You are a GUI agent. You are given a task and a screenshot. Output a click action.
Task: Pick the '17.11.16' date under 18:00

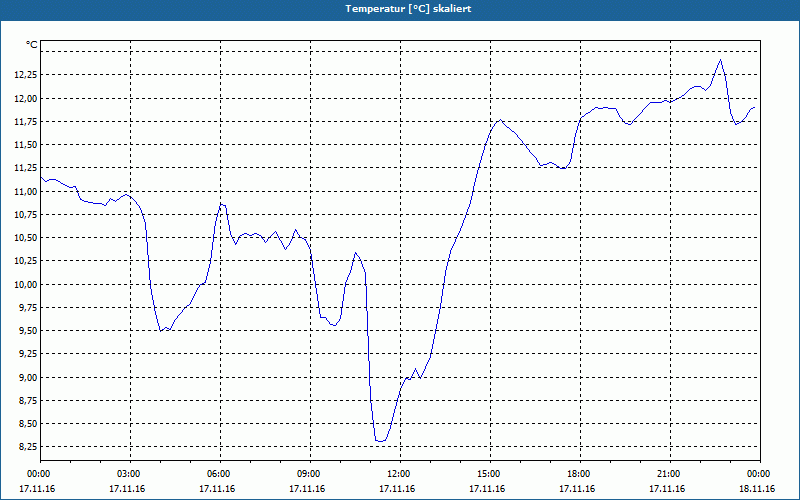pyautogui.click(x=577, y=489)
